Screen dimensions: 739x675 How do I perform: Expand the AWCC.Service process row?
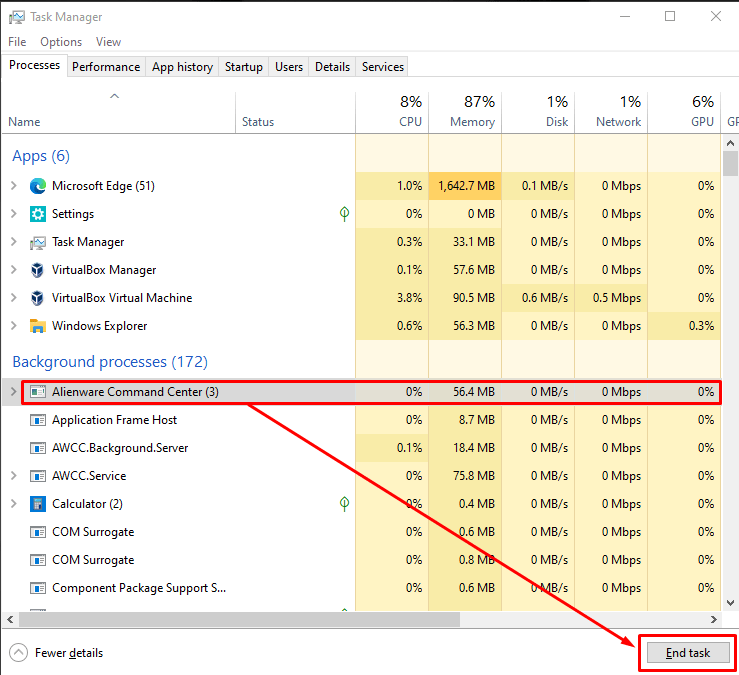point(14,476)
